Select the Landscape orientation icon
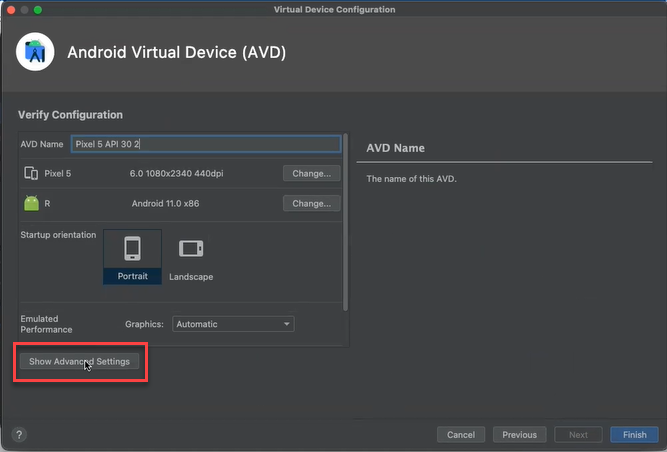This screenshot has width=667, height=452. (190, 248)
